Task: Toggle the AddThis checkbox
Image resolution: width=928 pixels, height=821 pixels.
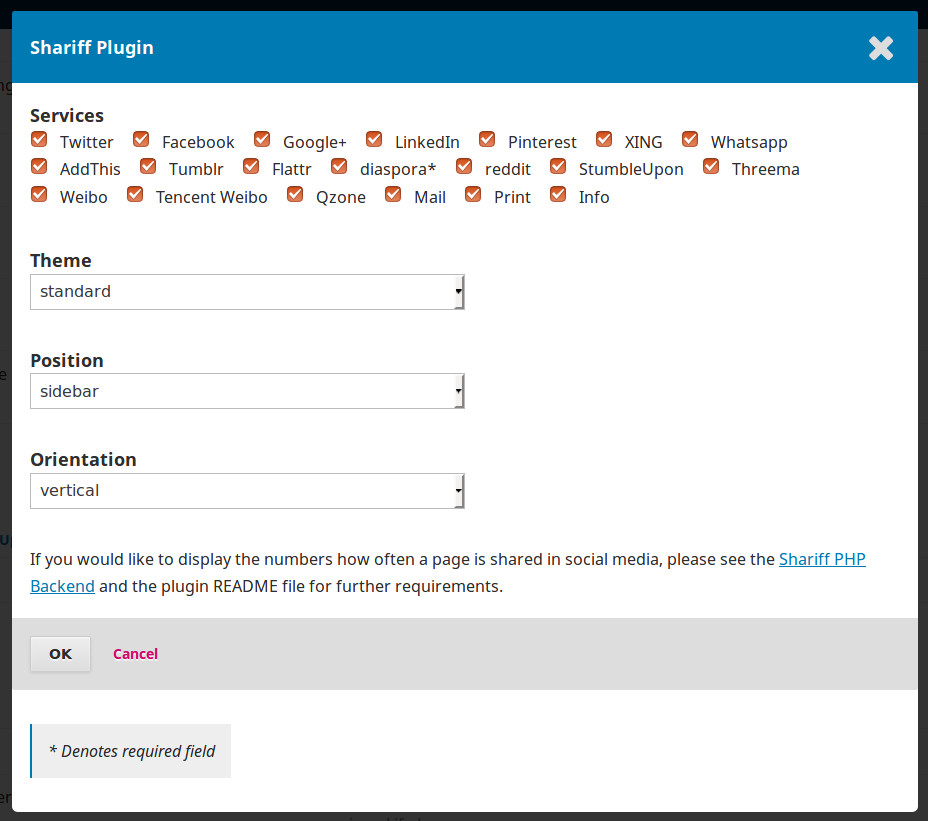Action: (x=39, y=167)
